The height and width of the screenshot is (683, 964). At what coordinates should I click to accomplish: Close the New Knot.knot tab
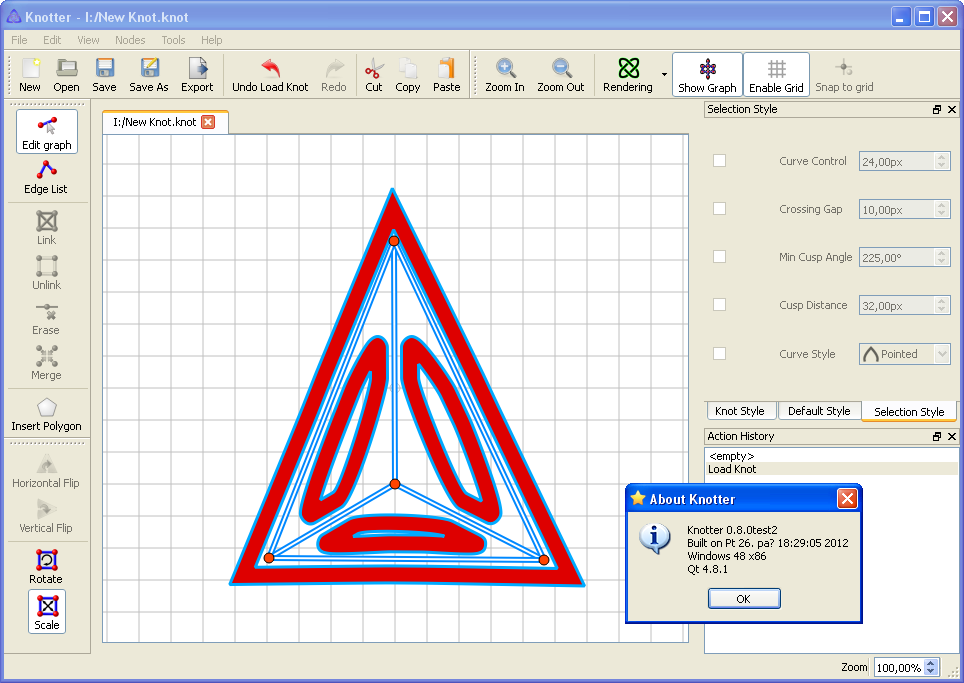[208, 122]
